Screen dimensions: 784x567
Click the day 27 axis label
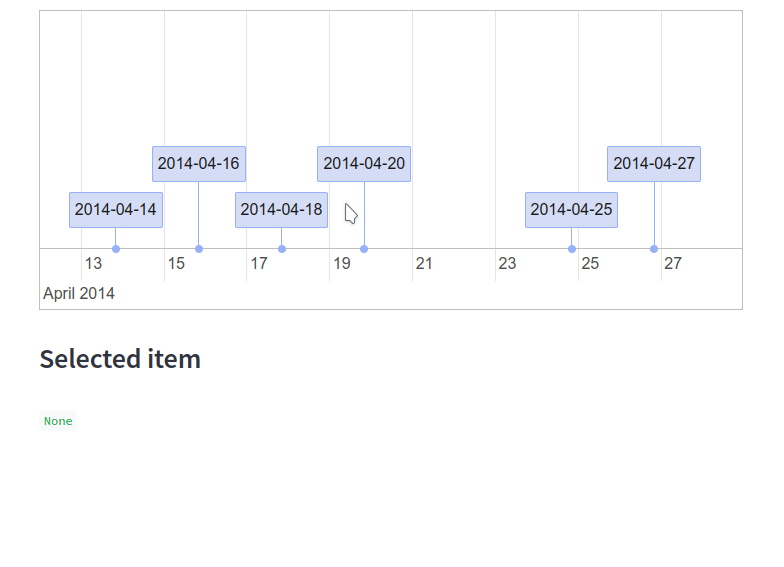point(673,264)
